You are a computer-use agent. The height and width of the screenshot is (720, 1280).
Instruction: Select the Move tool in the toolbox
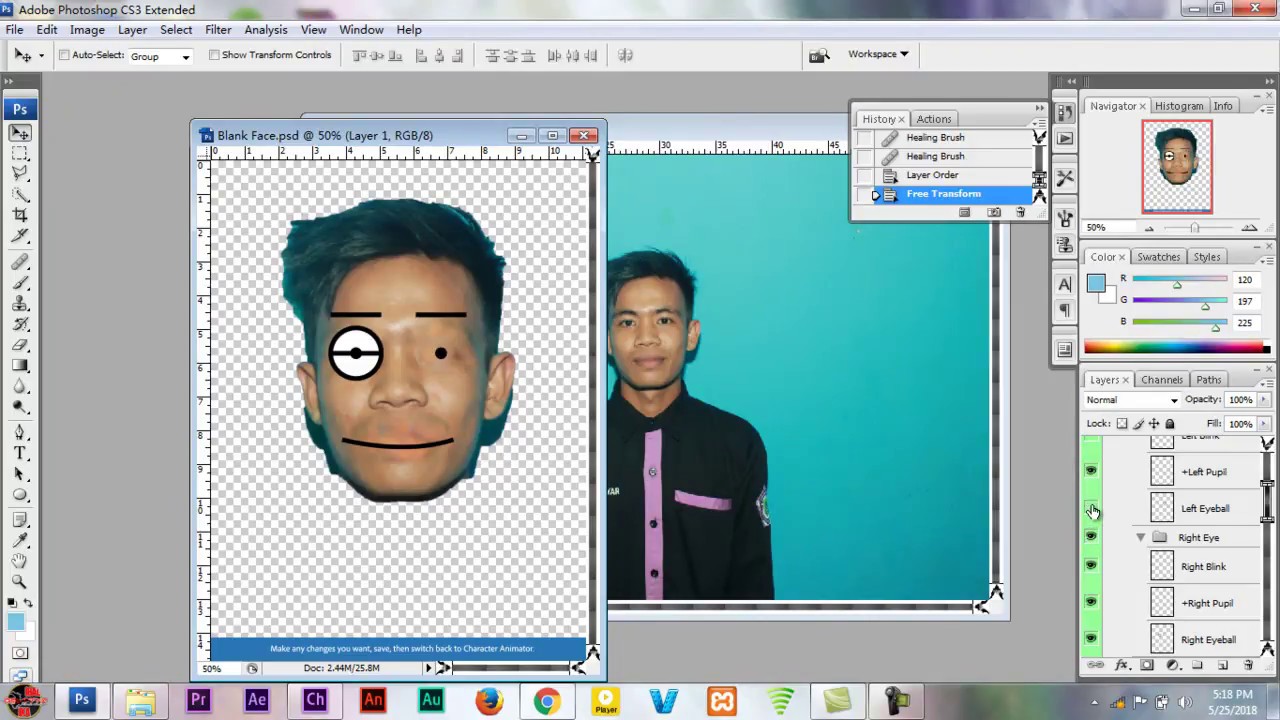pyautogui.click(x=20, y=133)
